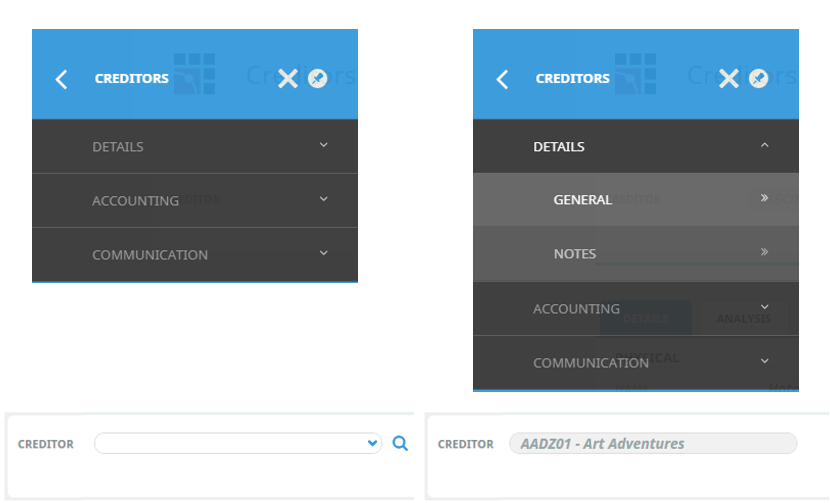Close the right Creditors menu panel
This screenshot has height=503, width=830.
tap(728, 79)
